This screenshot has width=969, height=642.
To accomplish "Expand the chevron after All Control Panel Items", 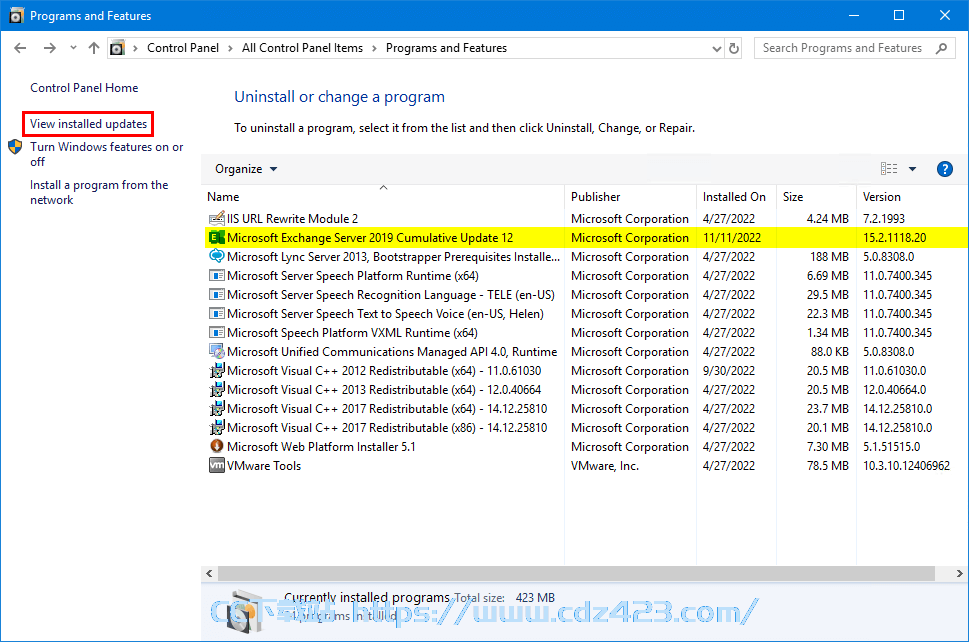I will [x=374, y=48].
